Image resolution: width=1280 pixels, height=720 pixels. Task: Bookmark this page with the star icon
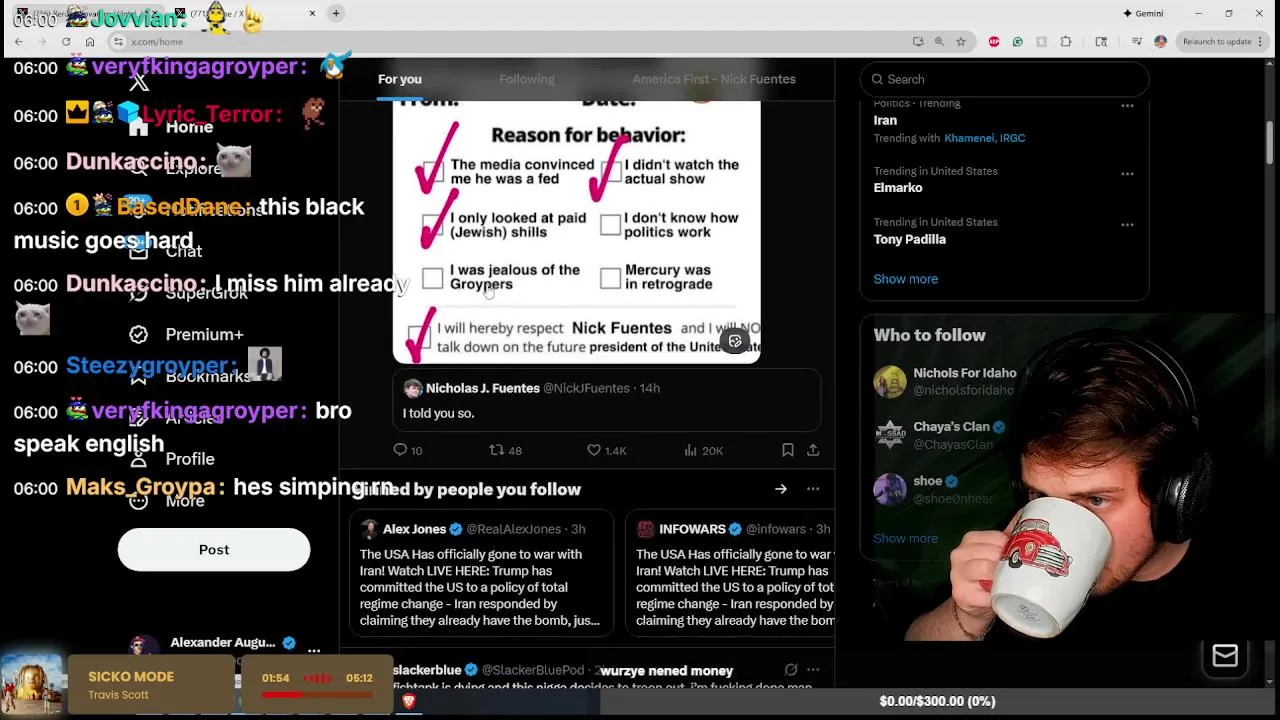click(961, 41)
